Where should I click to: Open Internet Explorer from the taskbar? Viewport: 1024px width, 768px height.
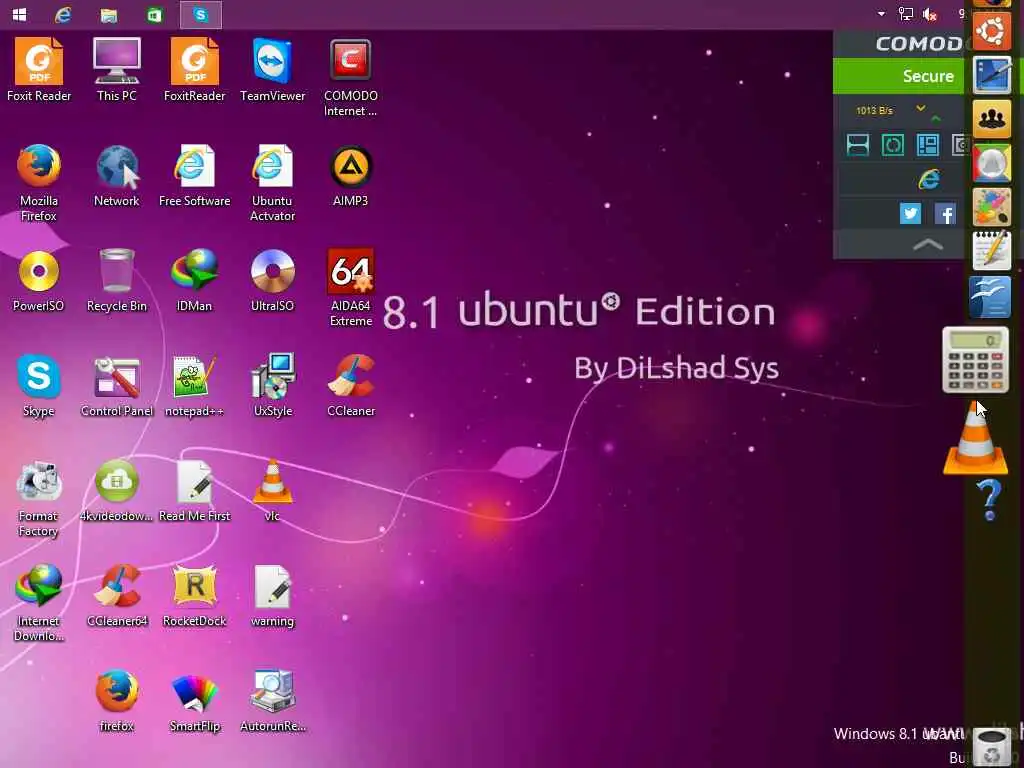[x=63, y=14]
